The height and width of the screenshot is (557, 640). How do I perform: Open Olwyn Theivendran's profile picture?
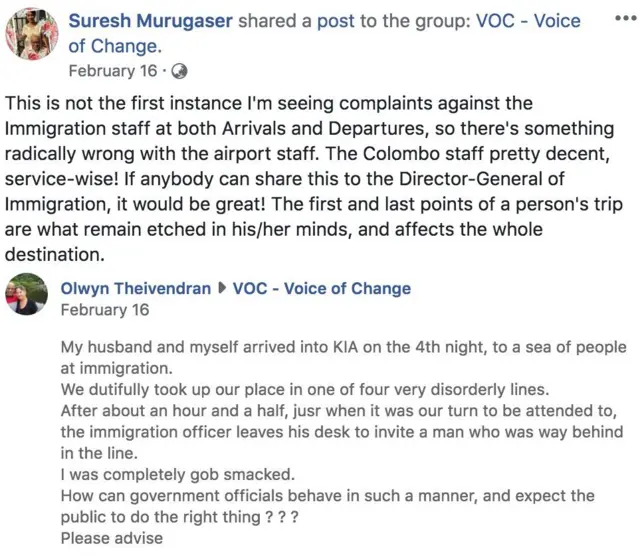(x=26, y=294)
